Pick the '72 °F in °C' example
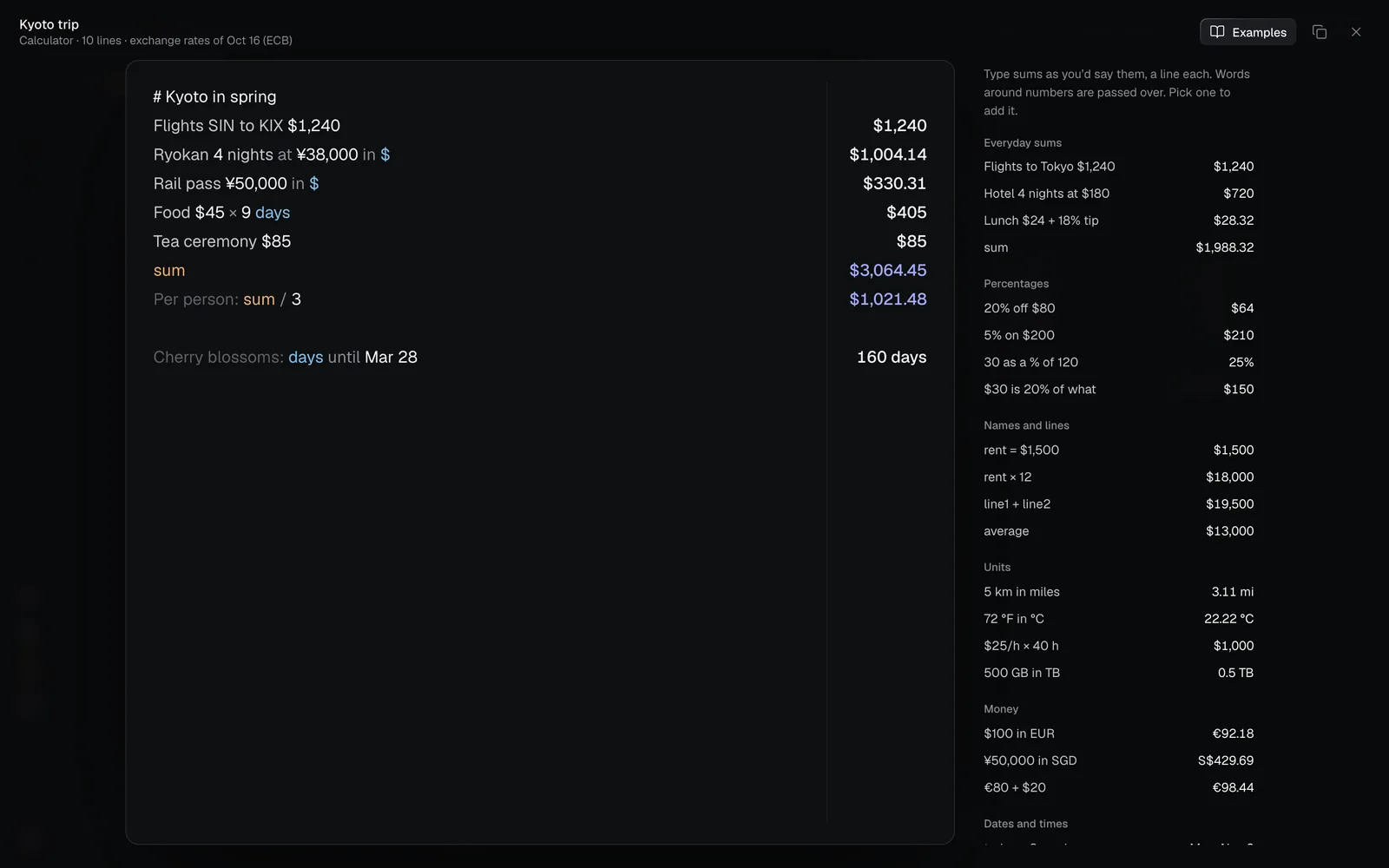 [x=1119, y=619]
